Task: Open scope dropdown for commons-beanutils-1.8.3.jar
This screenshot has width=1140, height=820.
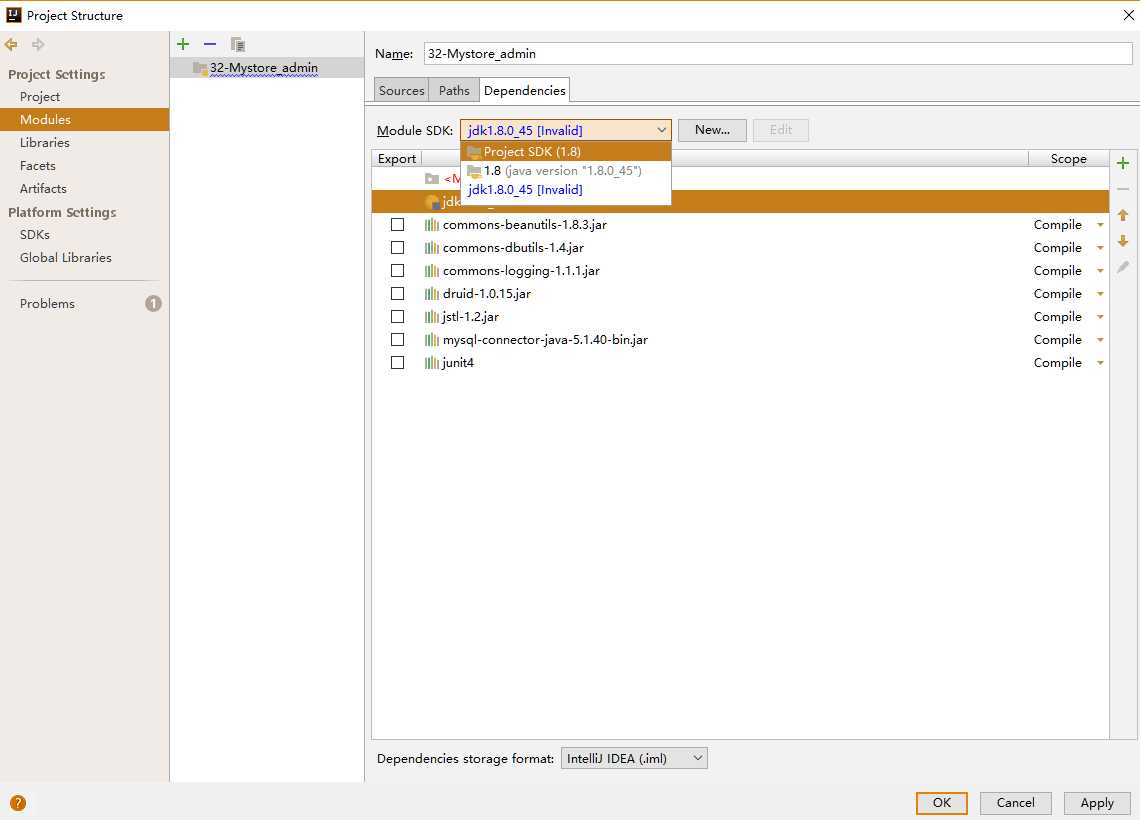Action: [x=1101, y=225]
